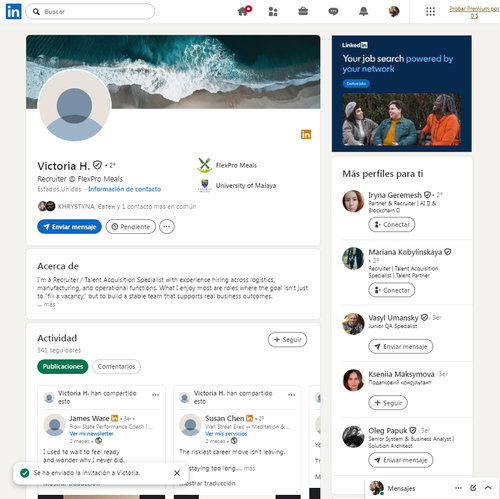Click Enviar mensaje for Oleg Papuk

tap(401, 460)
